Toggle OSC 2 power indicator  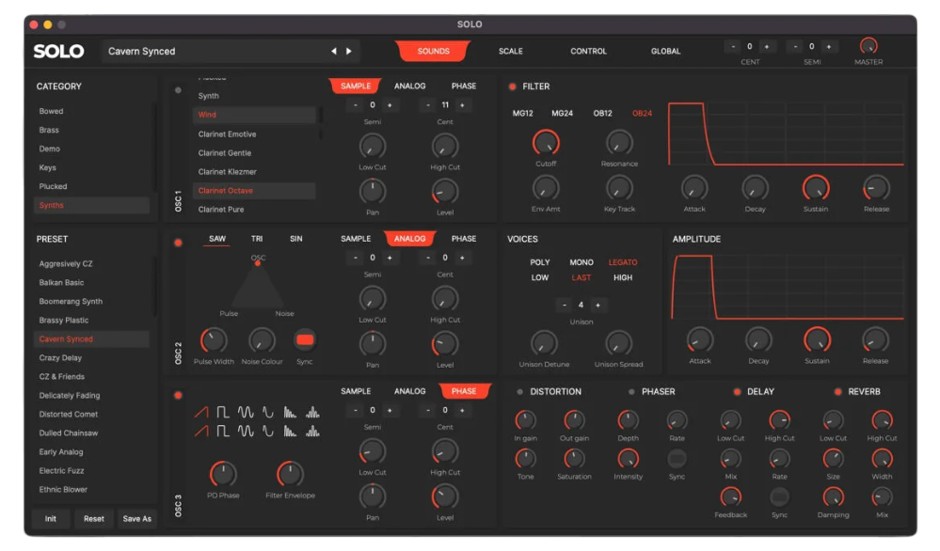tap(178, 243)
